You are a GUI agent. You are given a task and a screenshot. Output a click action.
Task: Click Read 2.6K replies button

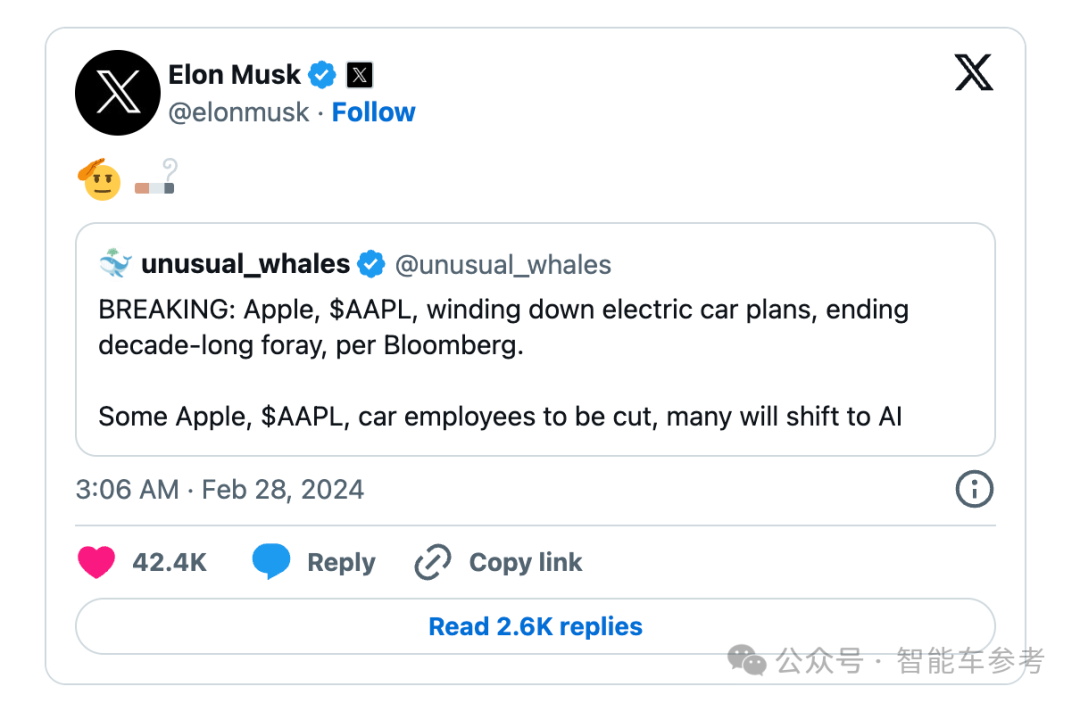click(x=535, y=627)
